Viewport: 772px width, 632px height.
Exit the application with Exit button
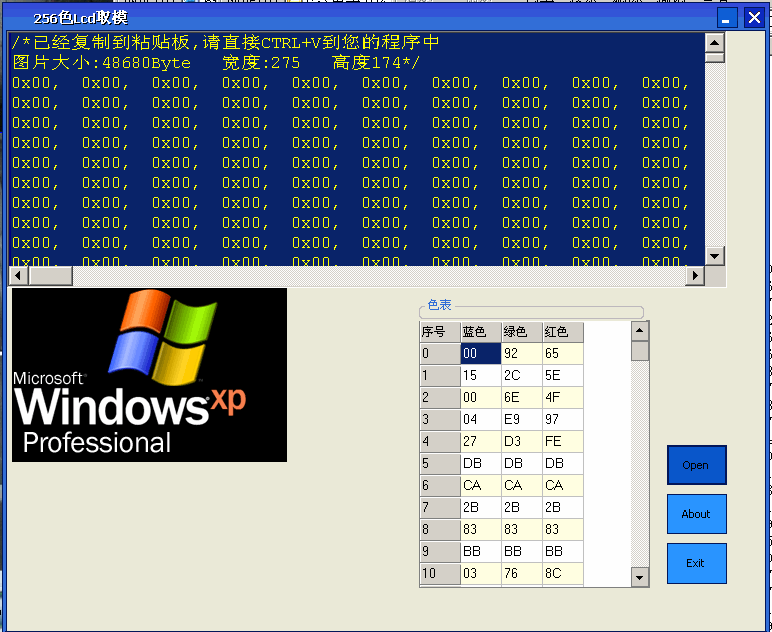696,563
